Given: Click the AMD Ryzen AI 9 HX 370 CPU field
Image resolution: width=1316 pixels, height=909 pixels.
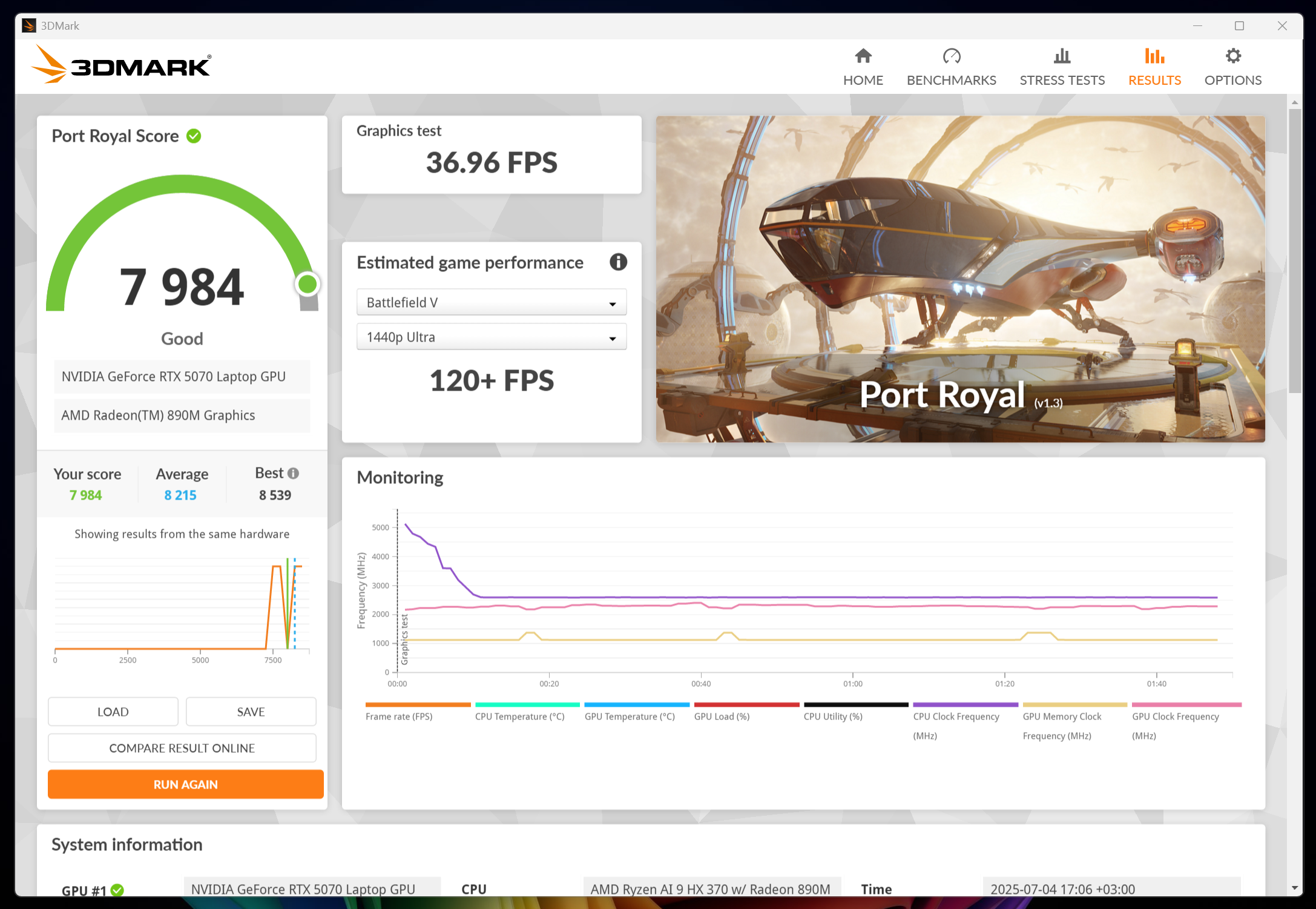Looking at the screenshot, I should (712, 888).
